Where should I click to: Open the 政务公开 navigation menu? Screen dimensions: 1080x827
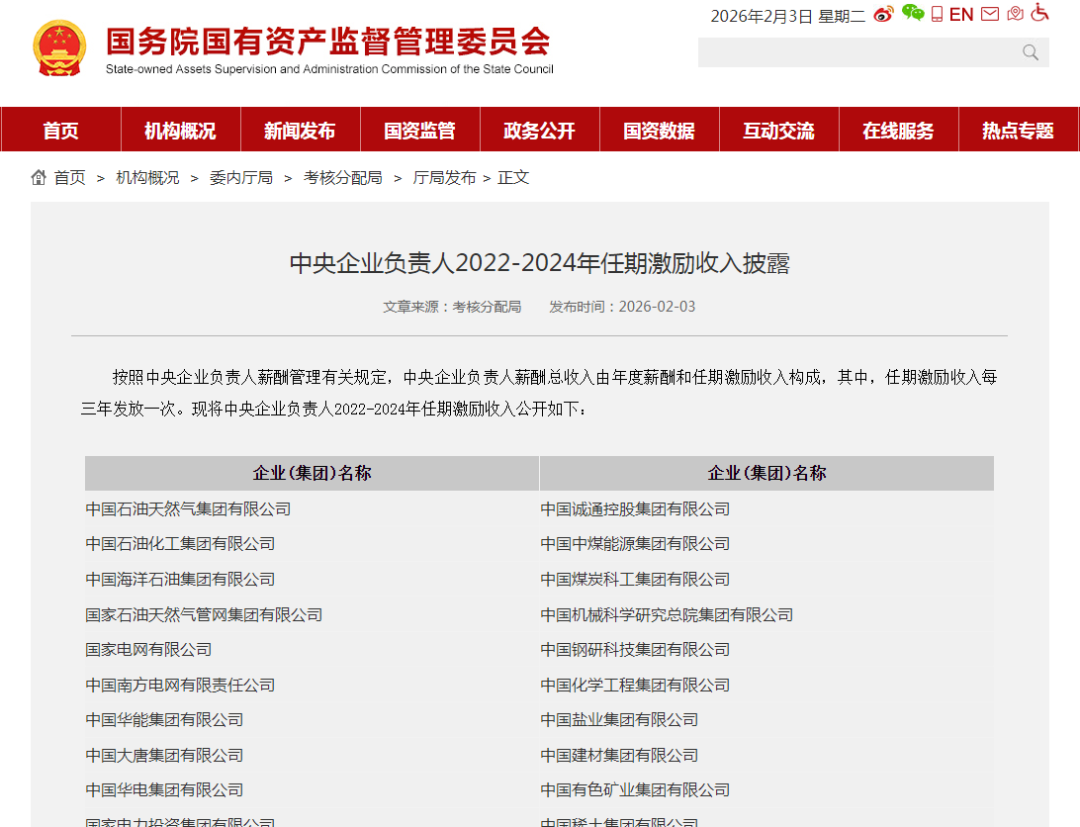tap(540, 130)
